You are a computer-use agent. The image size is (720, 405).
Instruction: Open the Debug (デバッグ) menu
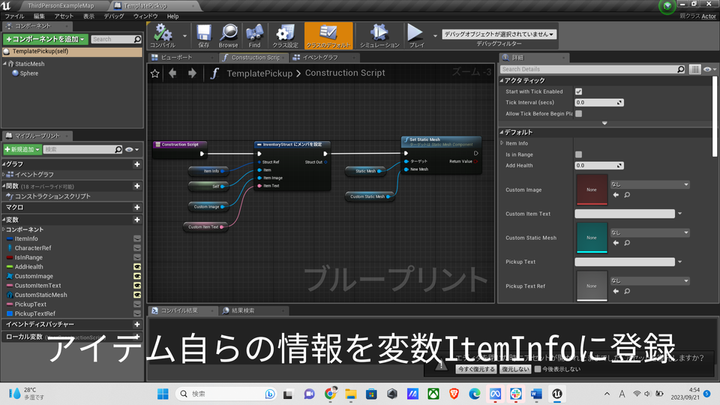click(x=115, y=17)
